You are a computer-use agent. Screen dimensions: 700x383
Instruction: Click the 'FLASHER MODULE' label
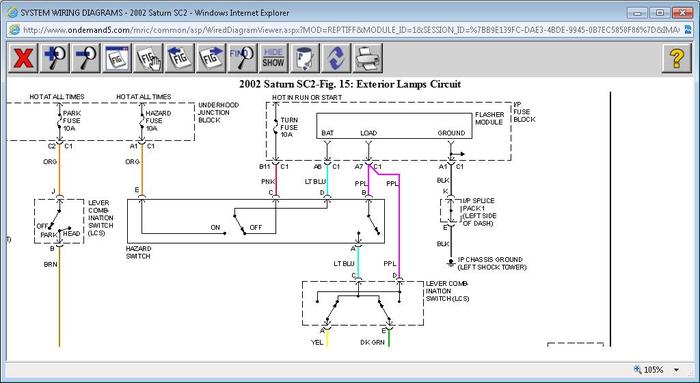point(489,118)
